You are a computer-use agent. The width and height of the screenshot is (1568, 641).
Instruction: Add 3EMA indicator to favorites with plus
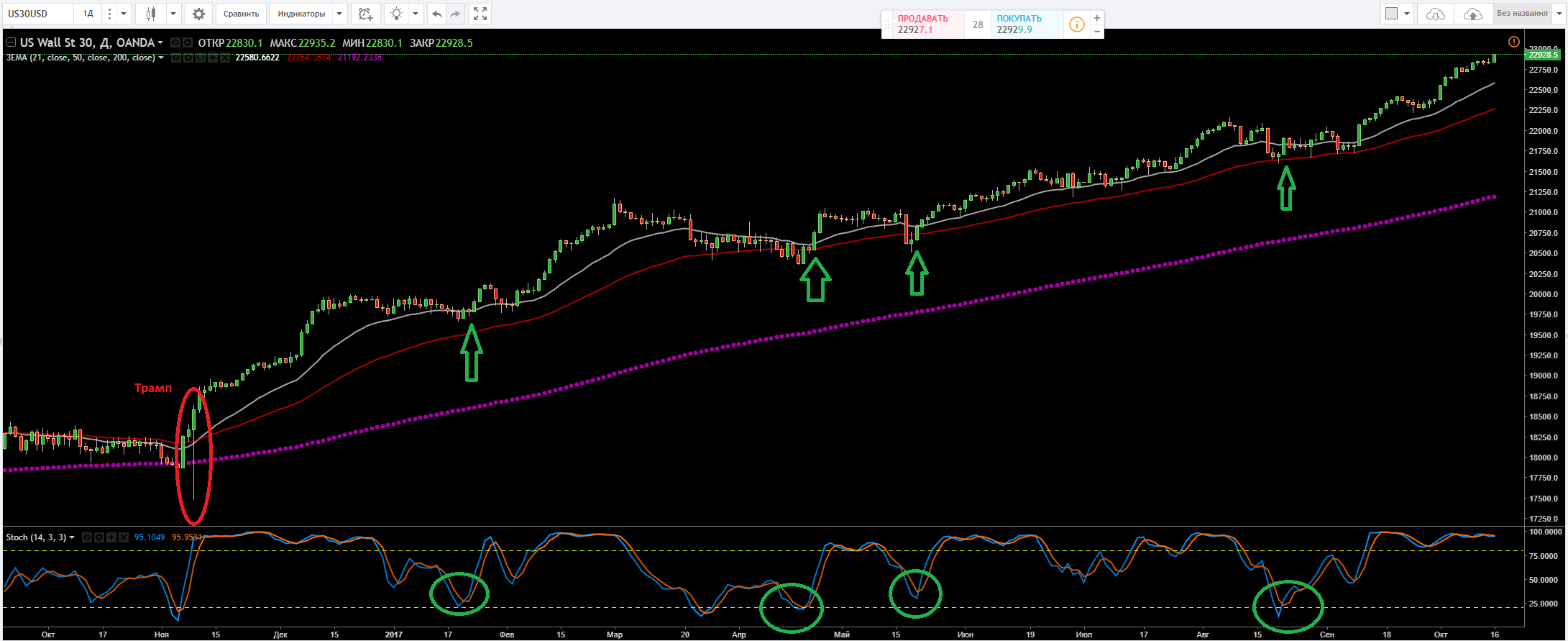[212, 58]
